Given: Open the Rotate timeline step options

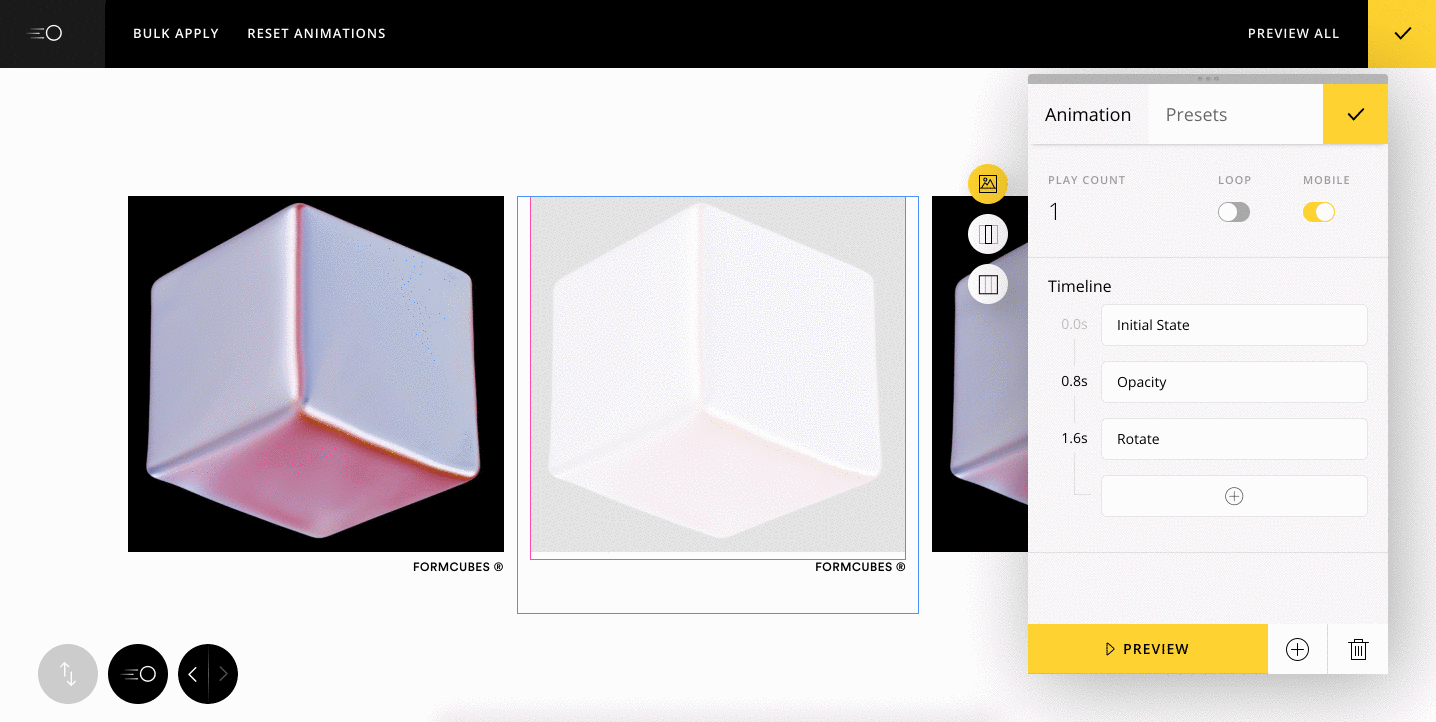Looking at the screenshot, I should coord(1234,439).
